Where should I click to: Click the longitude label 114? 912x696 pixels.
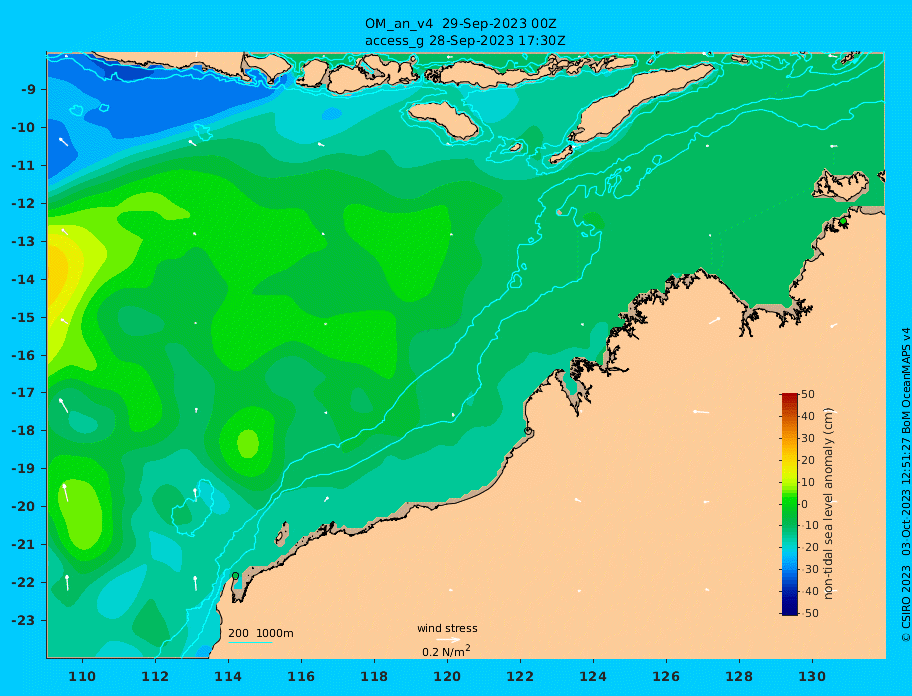tap(228, 676)
